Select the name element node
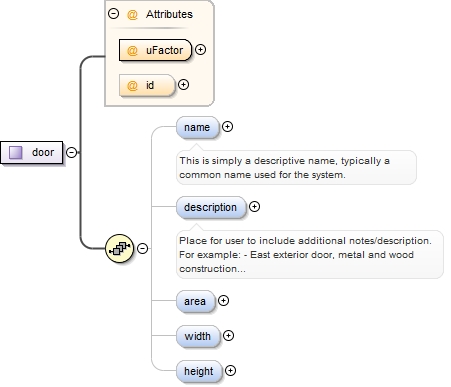This screenshot has height=387, width=451. point(198,127)
